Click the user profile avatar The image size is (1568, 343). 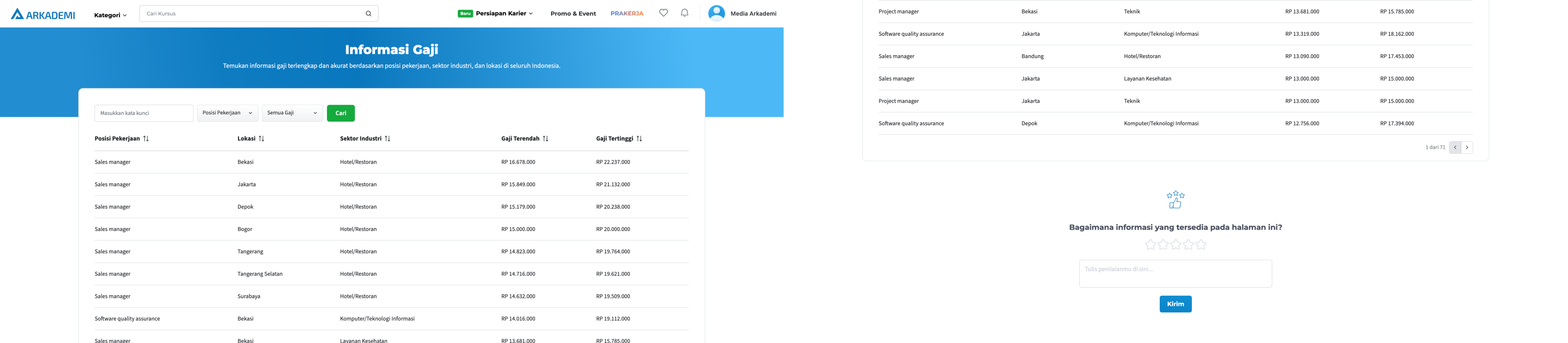(717, 13)
